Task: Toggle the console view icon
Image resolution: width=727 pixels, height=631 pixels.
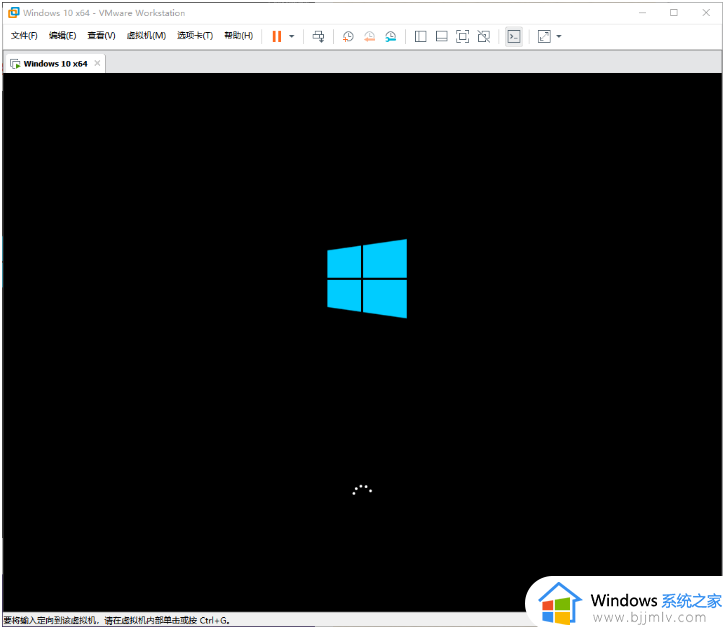Action: (x=514, y=37)
